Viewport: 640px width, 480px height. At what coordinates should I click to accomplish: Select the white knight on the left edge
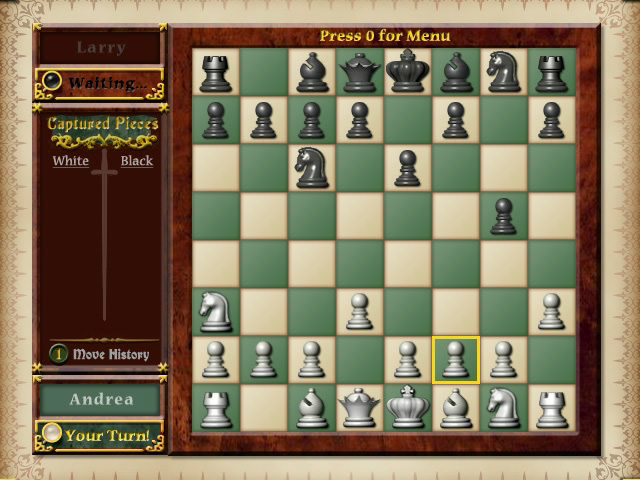[215, 312]
